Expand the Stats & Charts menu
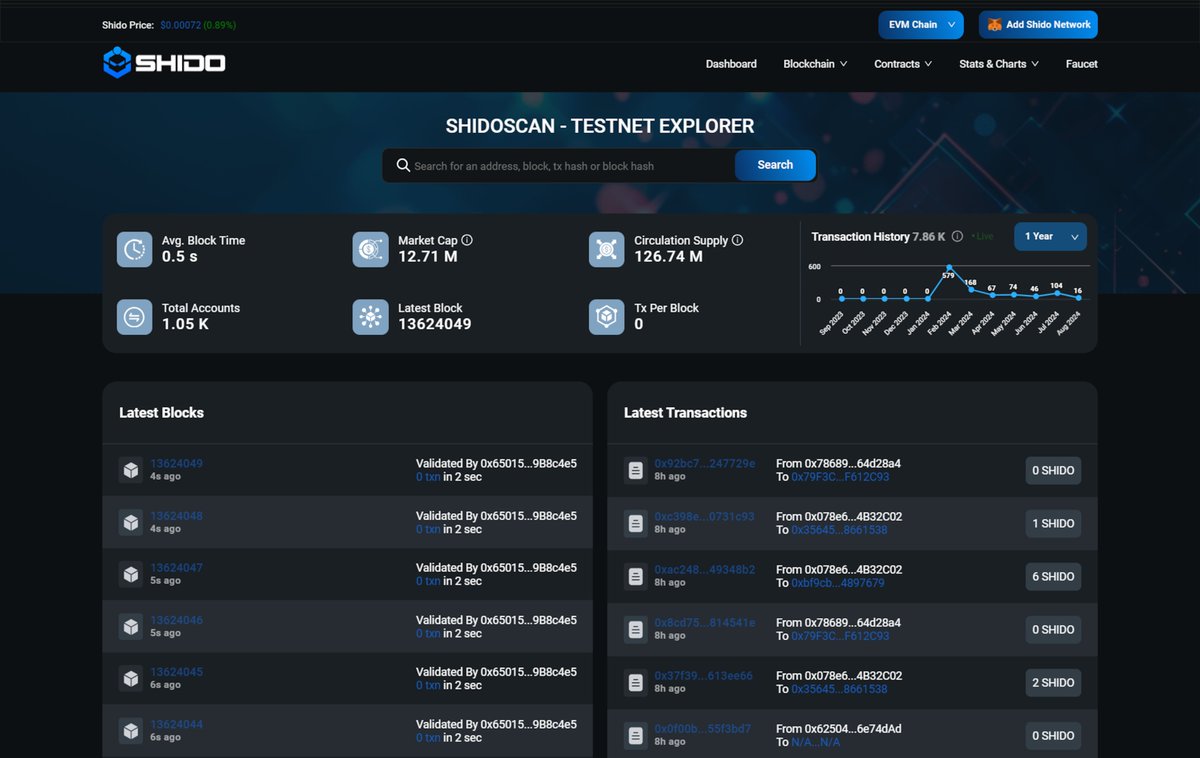Screen dimensions: 1200x758 pos(999,64)
